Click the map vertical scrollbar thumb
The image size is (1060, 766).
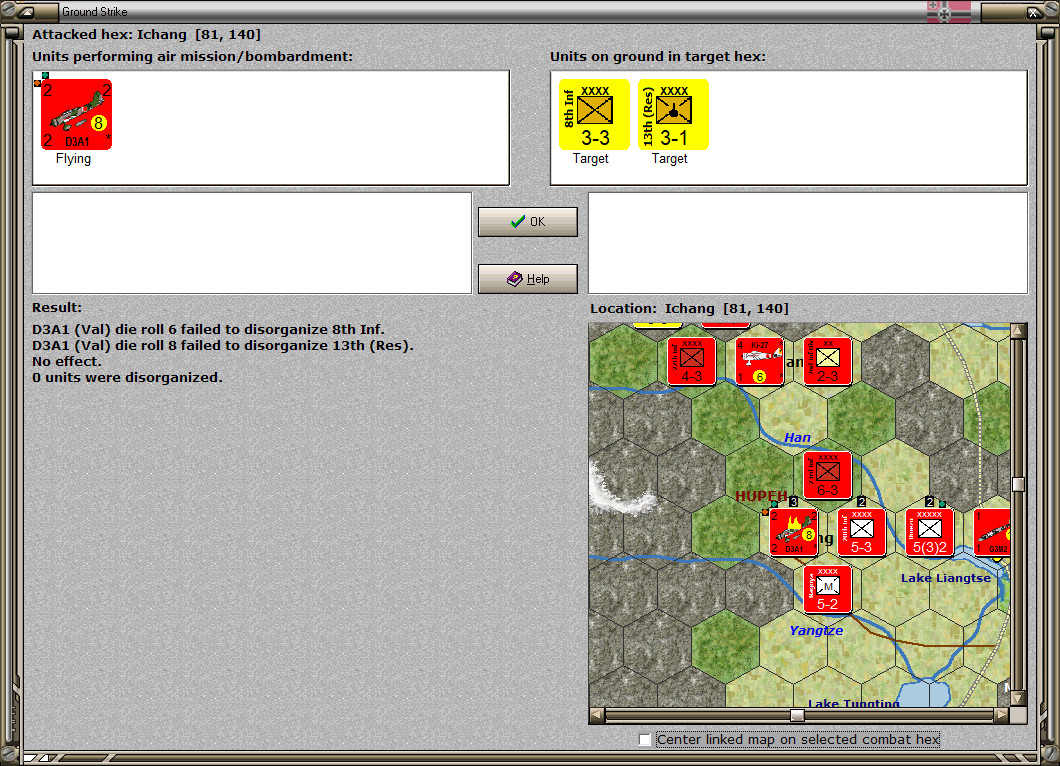[1018, 484]
